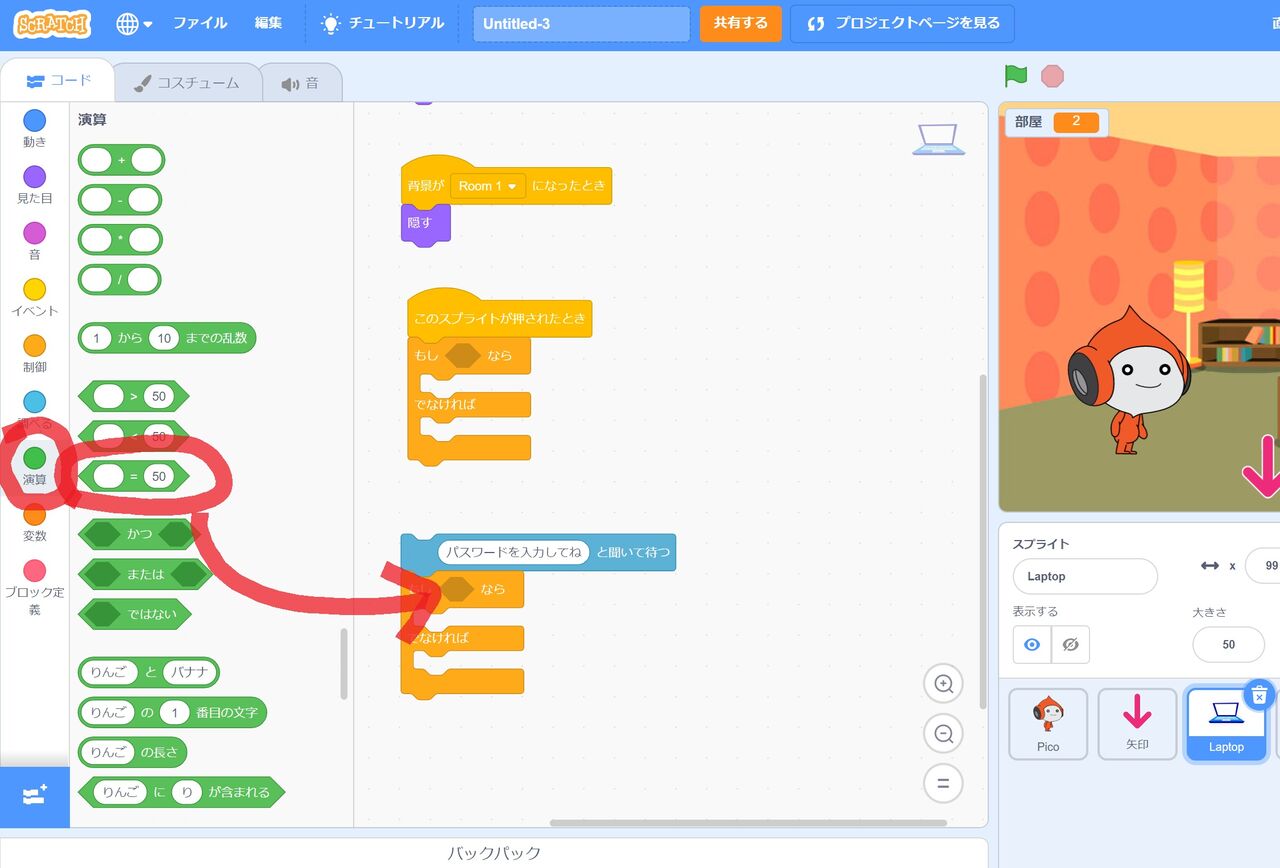This screenshot has width=1280, height=868.
Task: Click the addition operator block
Action: [121, 160]
